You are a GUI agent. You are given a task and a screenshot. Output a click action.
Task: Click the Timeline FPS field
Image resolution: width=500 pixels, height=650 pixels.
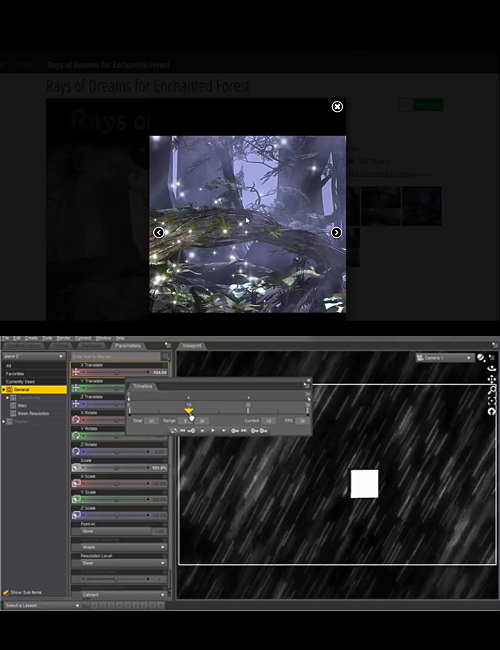pyautogui.click(x=302, y=421)
